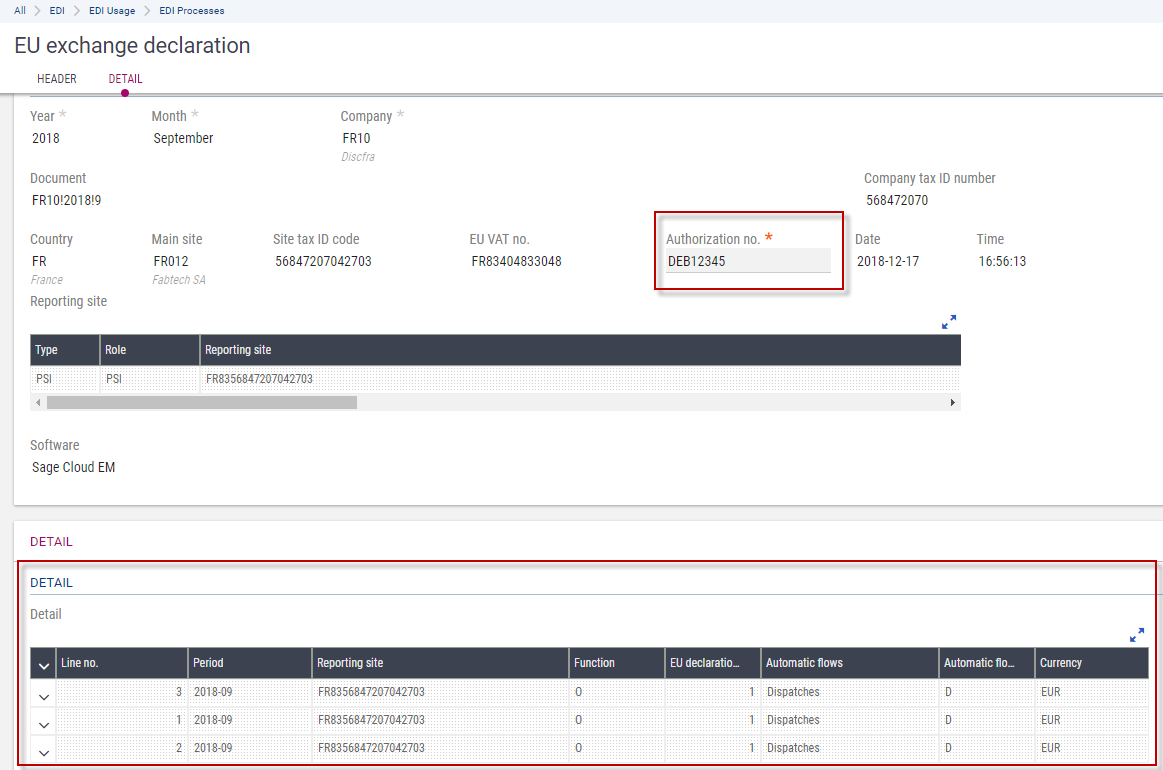Select the DETAIL tab
Image resolution: width=1163 pixels, height=770 pixels.
click(125, 79)
